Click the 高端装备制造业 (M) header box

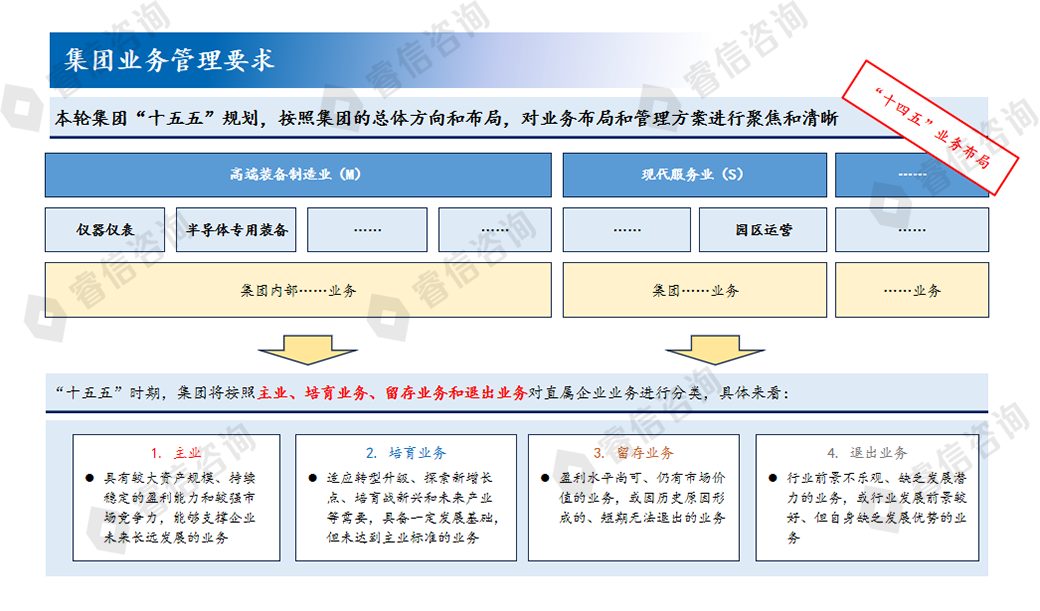pos(298,175)
